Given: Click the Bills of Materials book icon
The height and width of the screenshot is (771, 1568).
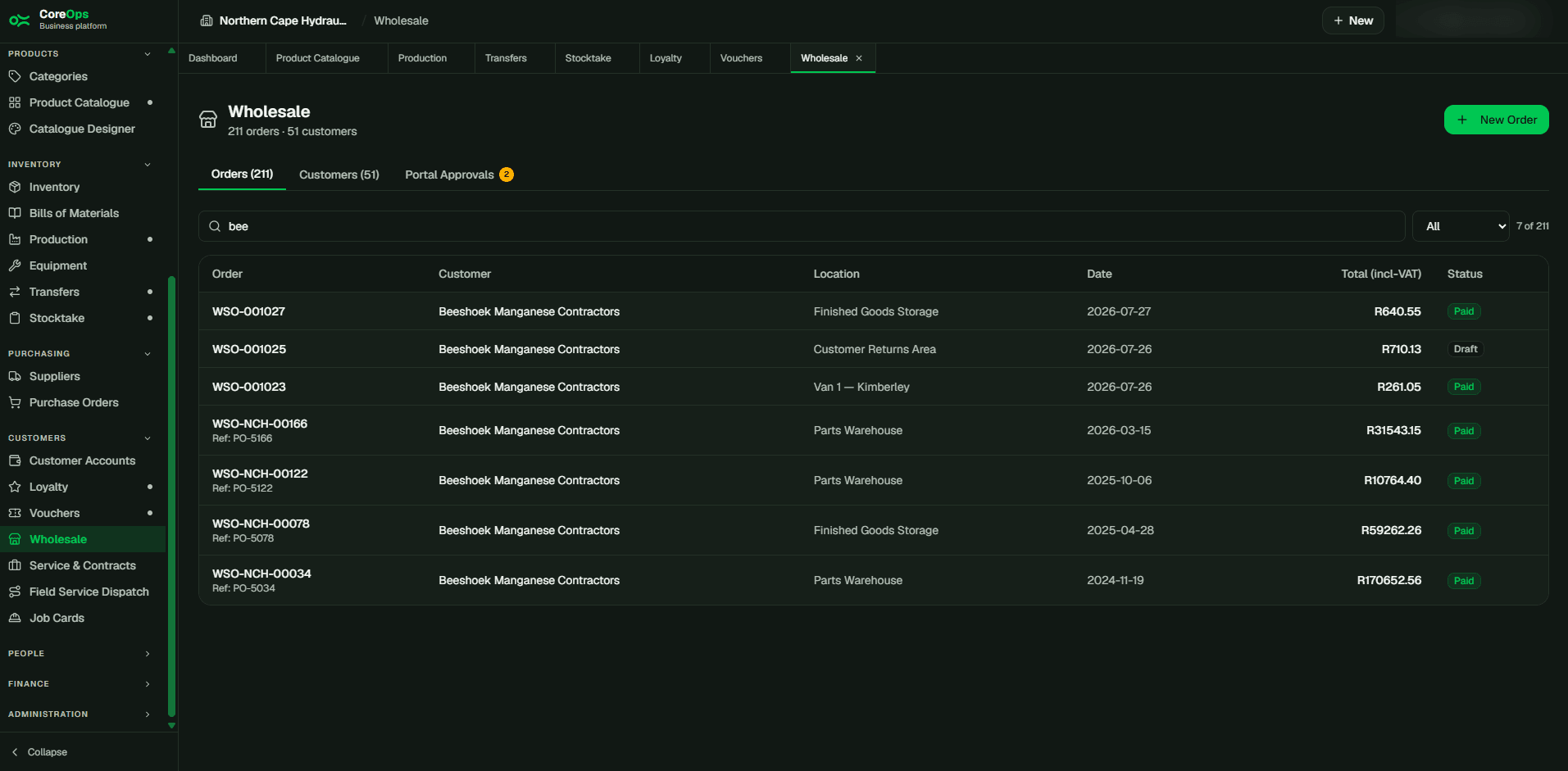Looking at the screenshot, I should pos(15,213).
